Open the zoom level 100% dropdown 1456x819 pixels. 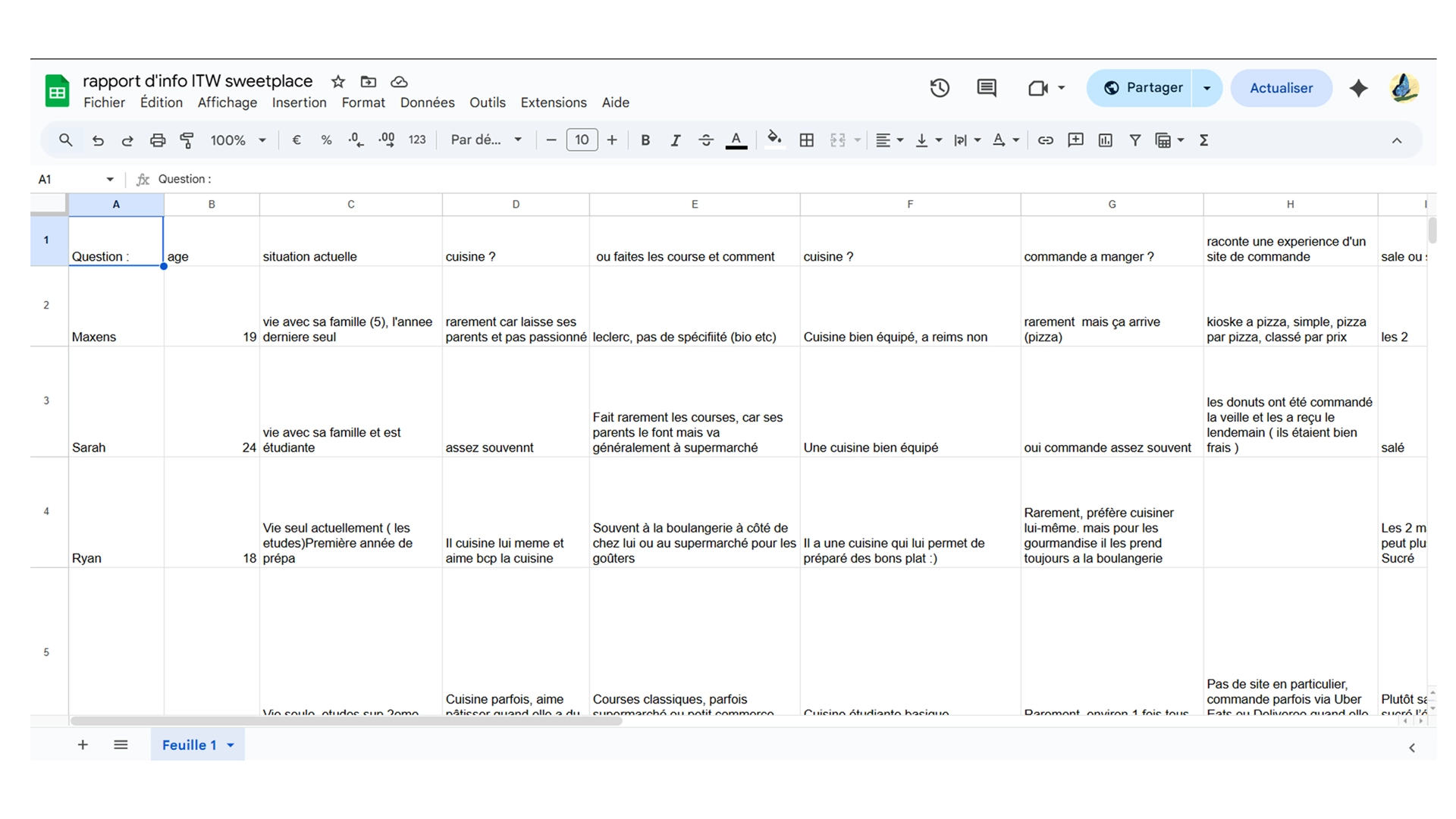pyautogui.click(x=238, y=140)
